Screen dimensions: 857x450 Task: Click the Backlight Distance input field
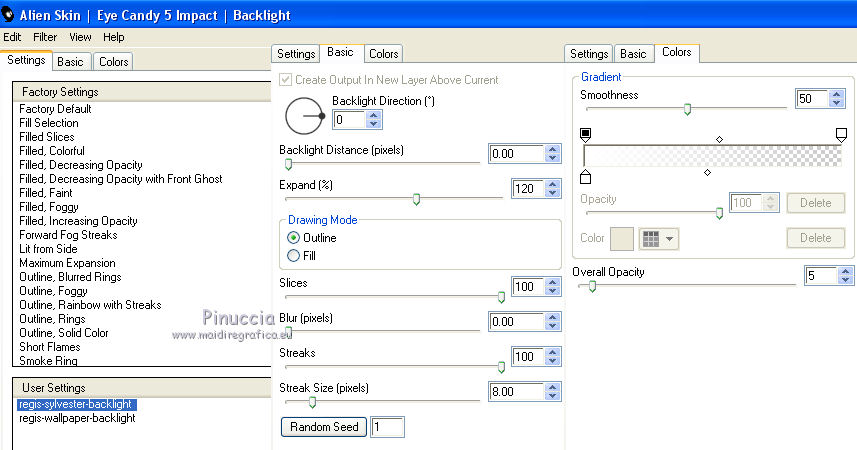pyautogui.click(x=516, y=154)
